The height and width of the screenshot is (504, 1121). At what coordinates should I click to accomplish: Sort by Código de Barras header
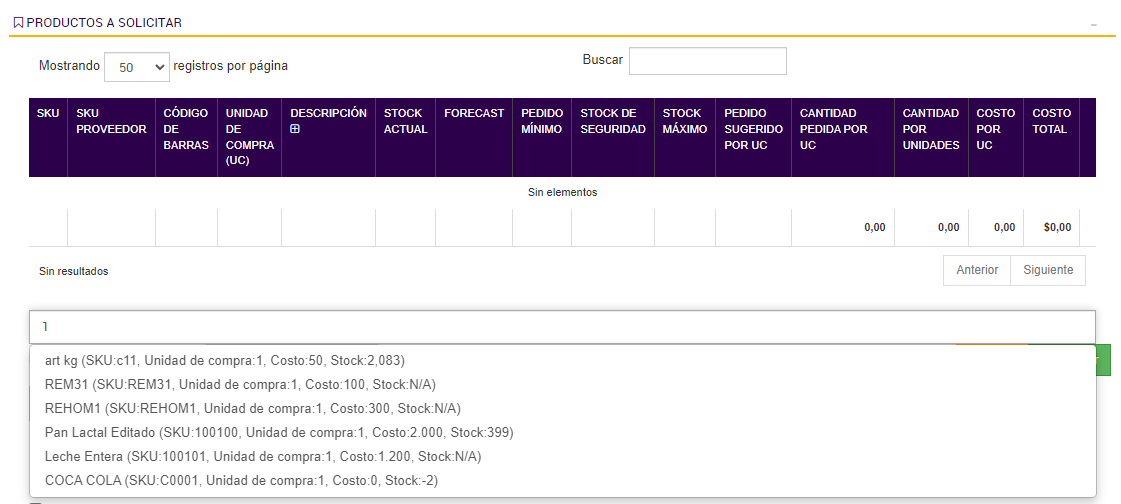pyautogui.click(x=185, y=129)
